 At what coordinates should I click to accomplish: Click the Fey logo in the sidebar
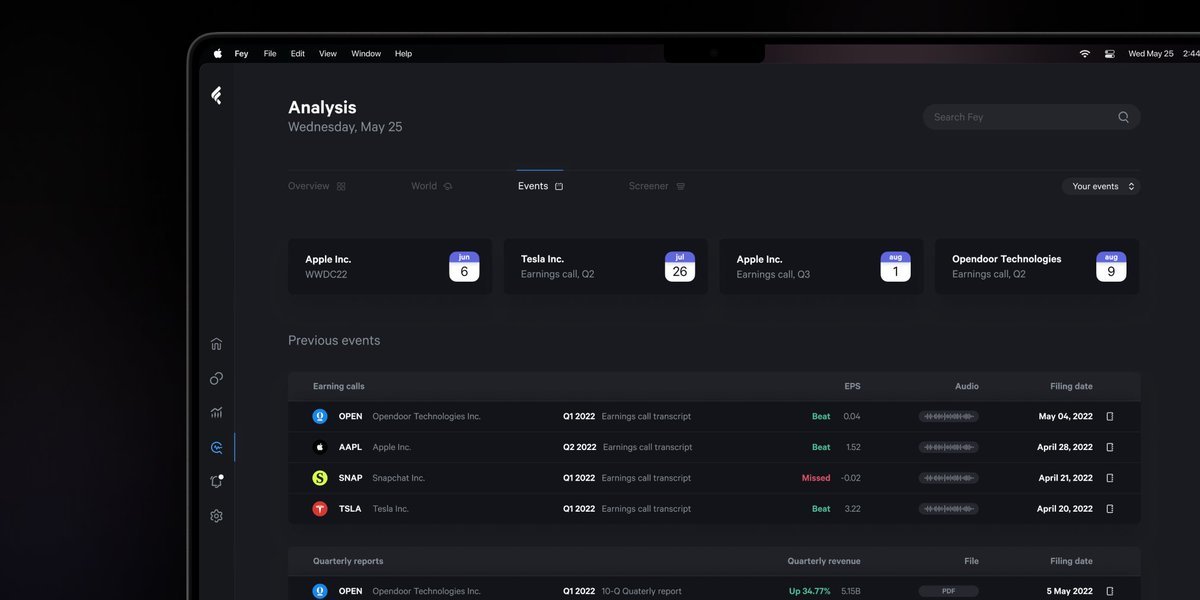click(x=216, y=95)
